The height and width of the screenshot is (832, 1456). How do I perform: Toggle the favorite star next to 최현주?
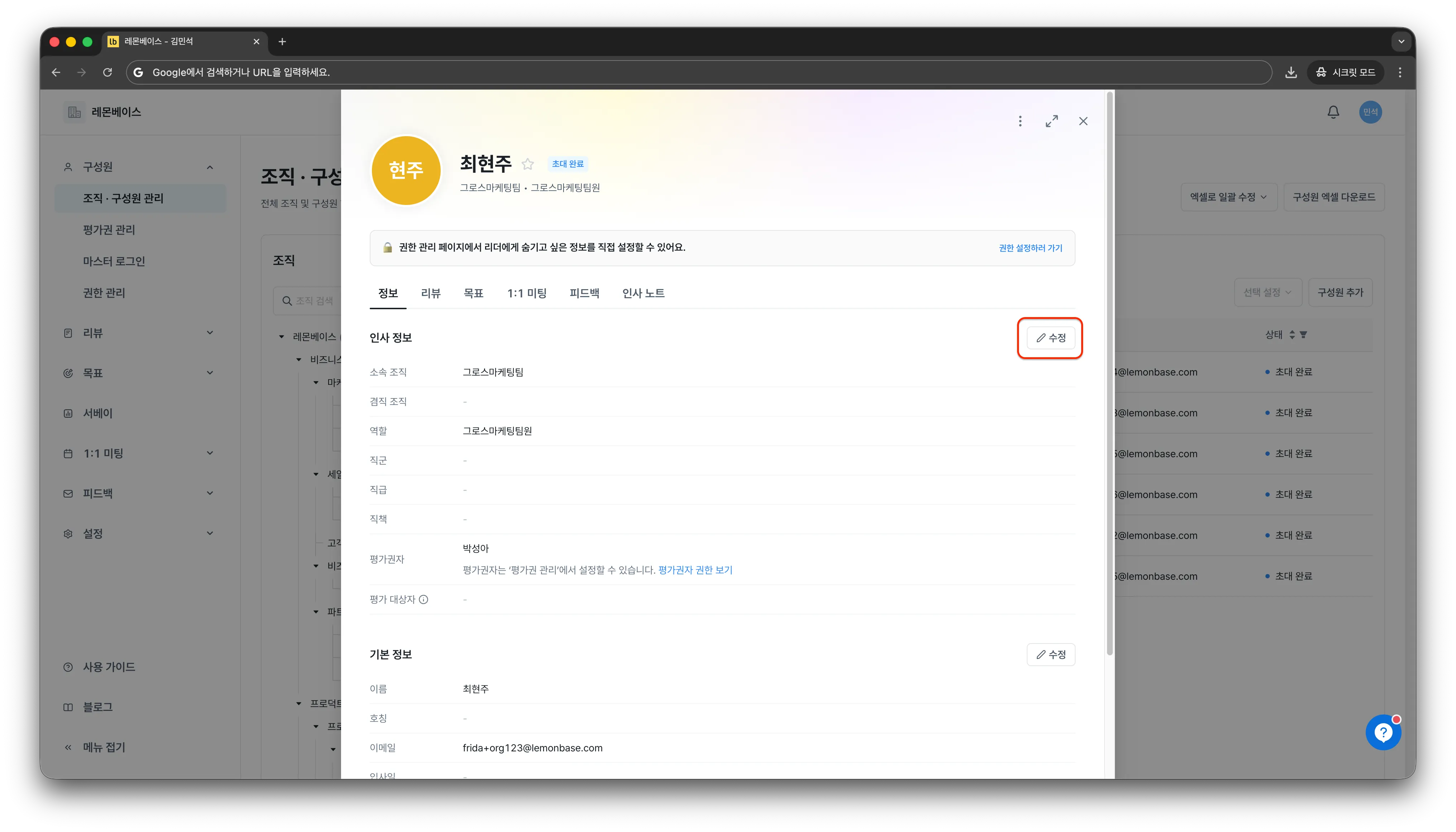point(527,164)
